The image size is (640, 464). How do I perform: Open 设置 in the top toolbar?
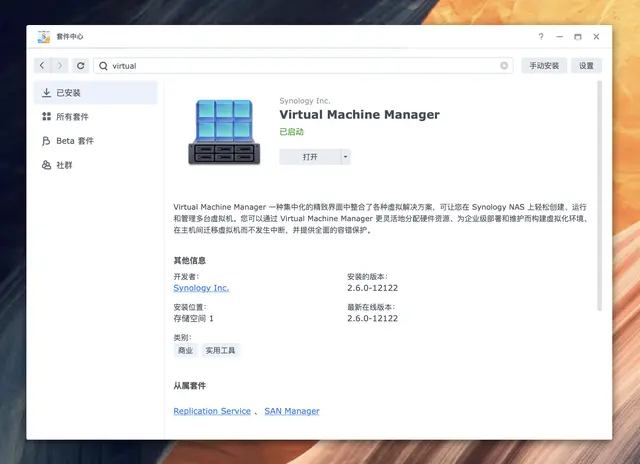[586, 66]
